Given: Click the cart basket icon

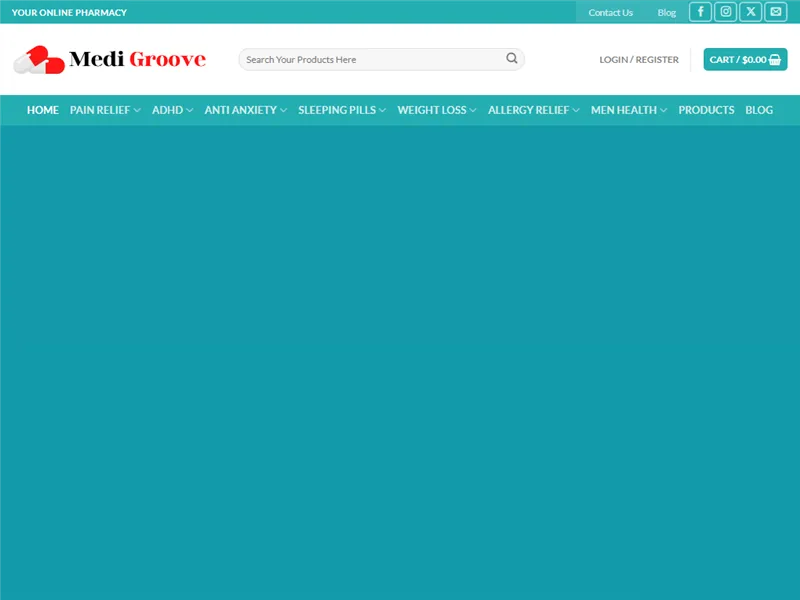Looking at the screenshot, I should click(774, 60).
